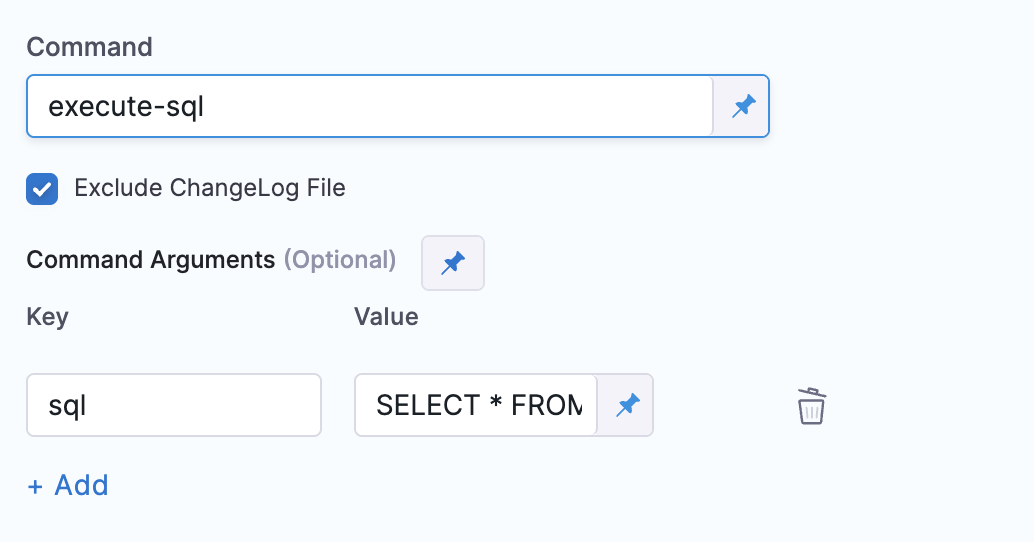Click the asterisk in the Value field
The image size is (1034, 542).
pyautogui.click(x=496, y=405)
